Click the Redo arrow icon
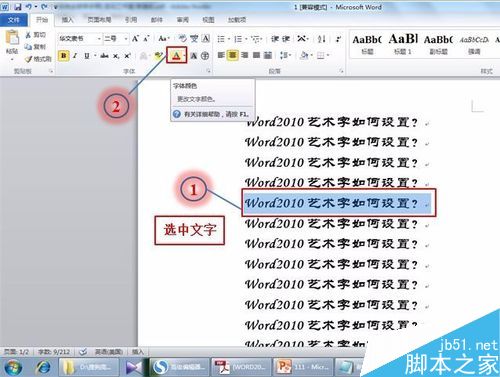The height and width of the screenshot is (377, 500). click(44, 6)
